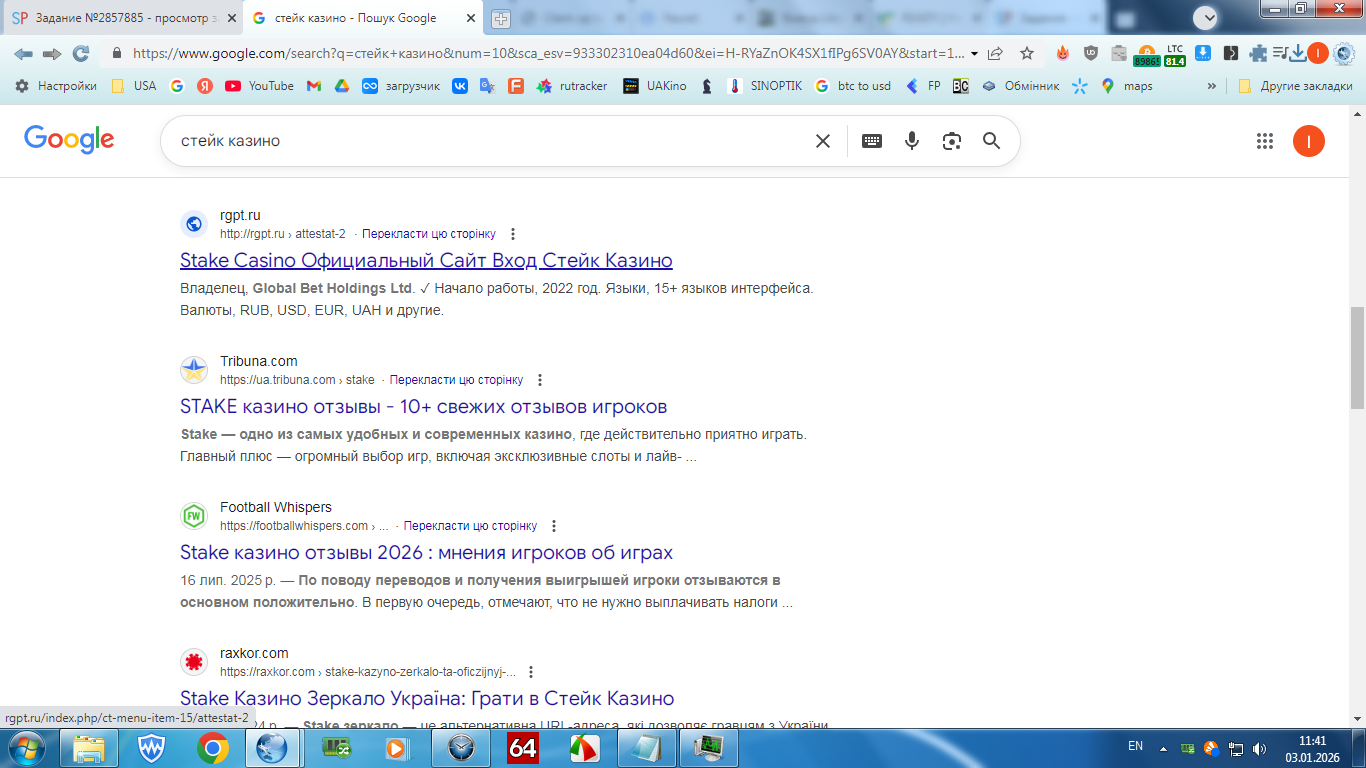Expand the address bar dropdown arrow
The width and height of the screenshot is (1366, 768).
point(974,54)
